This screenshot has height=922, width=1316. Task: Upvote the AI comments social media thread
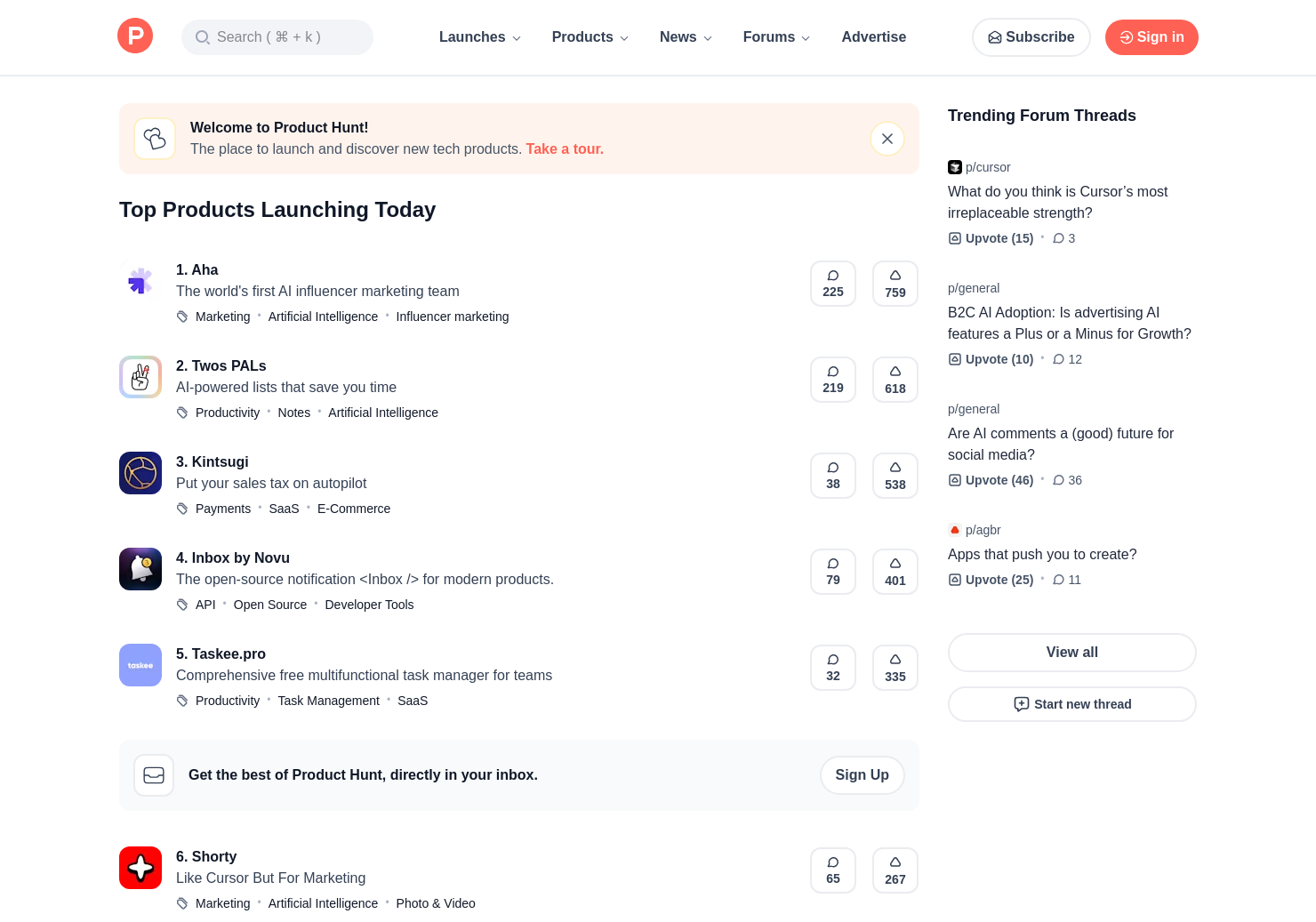[991, 480]
